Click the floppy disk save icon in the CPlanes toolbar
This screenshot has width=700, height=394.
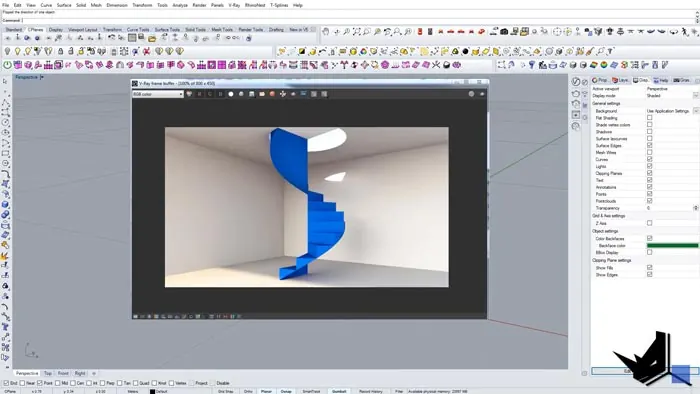142,38
